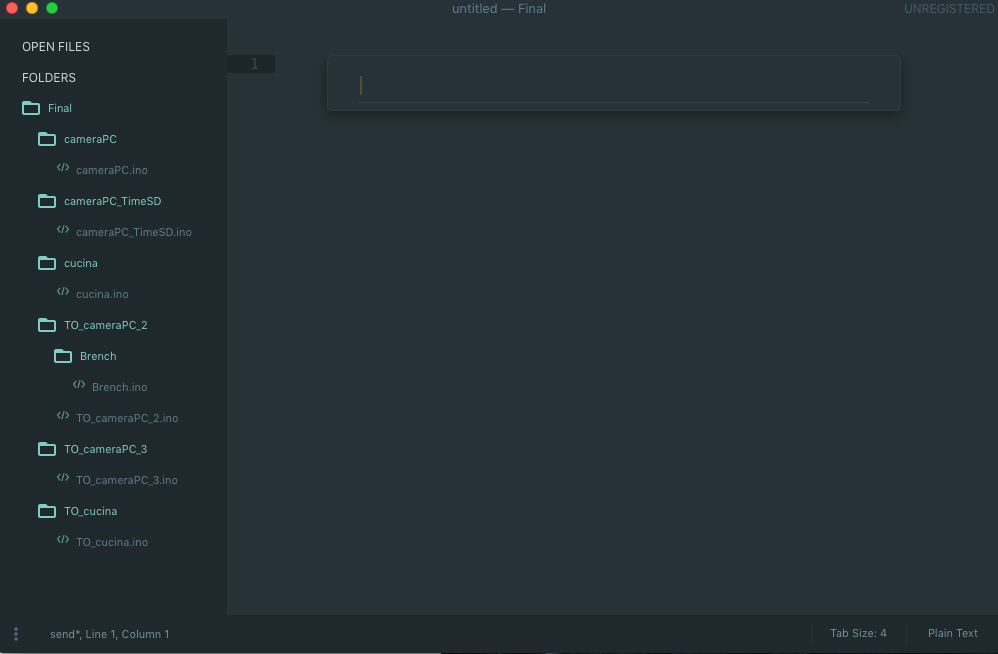998x654 pixels.
Task: Click the Final root folder icon
Action: pyautogui.click(x=31, y=108)
